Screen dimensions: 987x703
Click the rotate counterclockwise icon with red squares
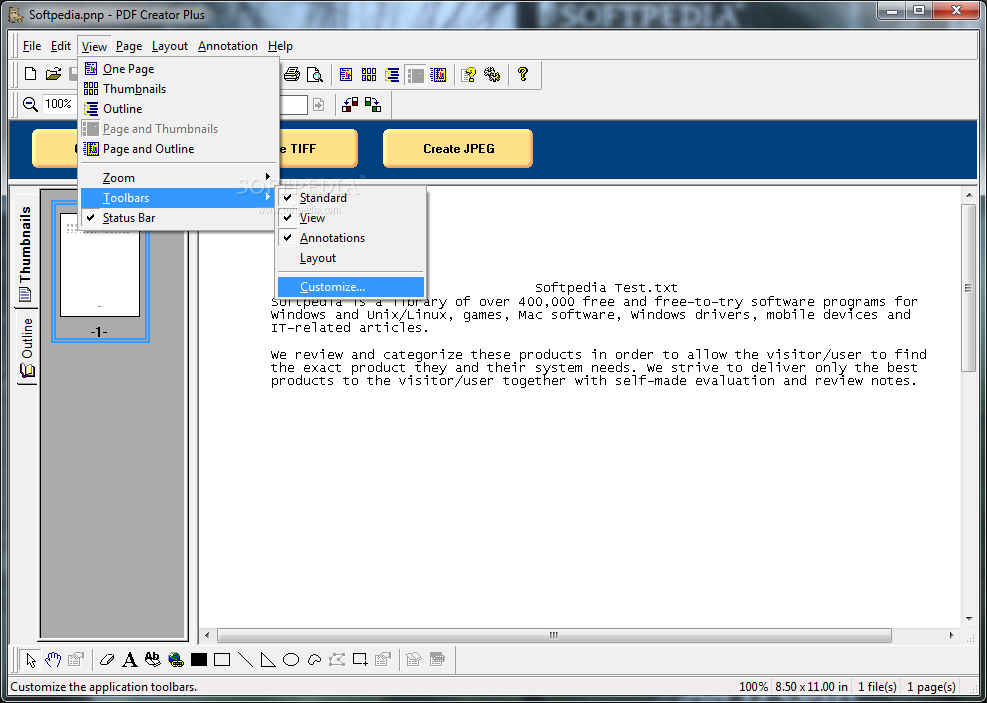point(350,104)
